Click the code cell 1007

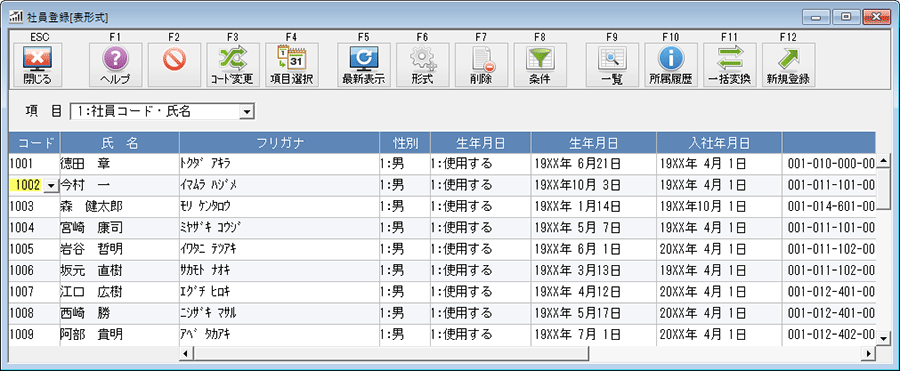34,292
